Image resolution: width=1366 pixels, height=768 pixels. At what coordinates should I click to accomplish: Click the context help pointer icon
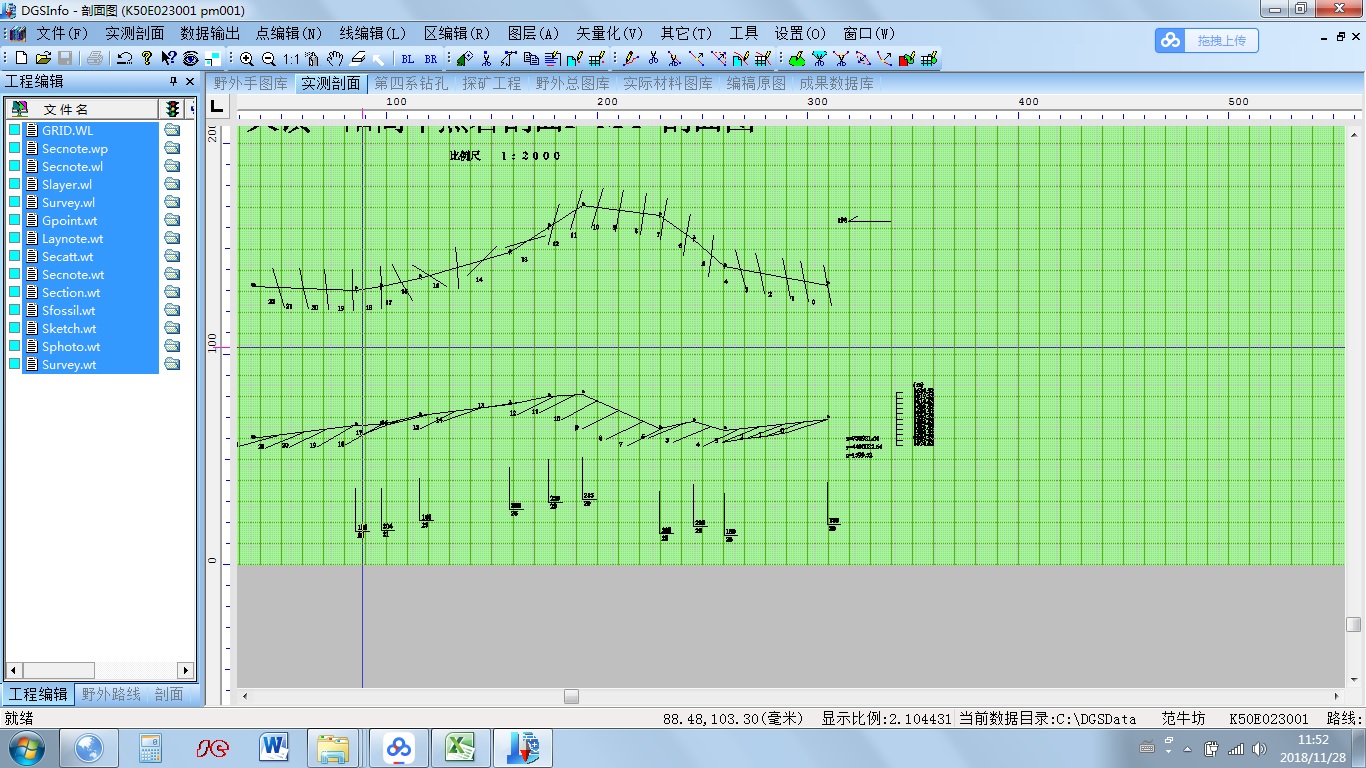pyautogui.click(x=169, y=58)
